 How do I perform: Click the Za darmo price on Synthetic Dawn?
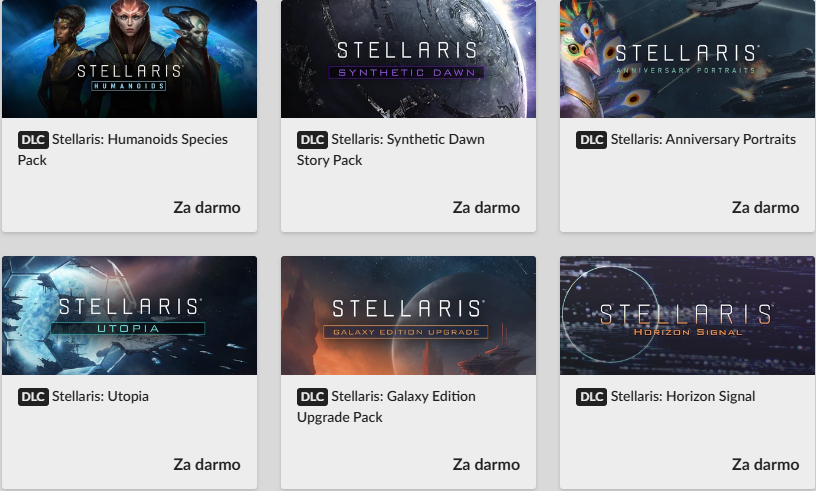tap(486, 207)
